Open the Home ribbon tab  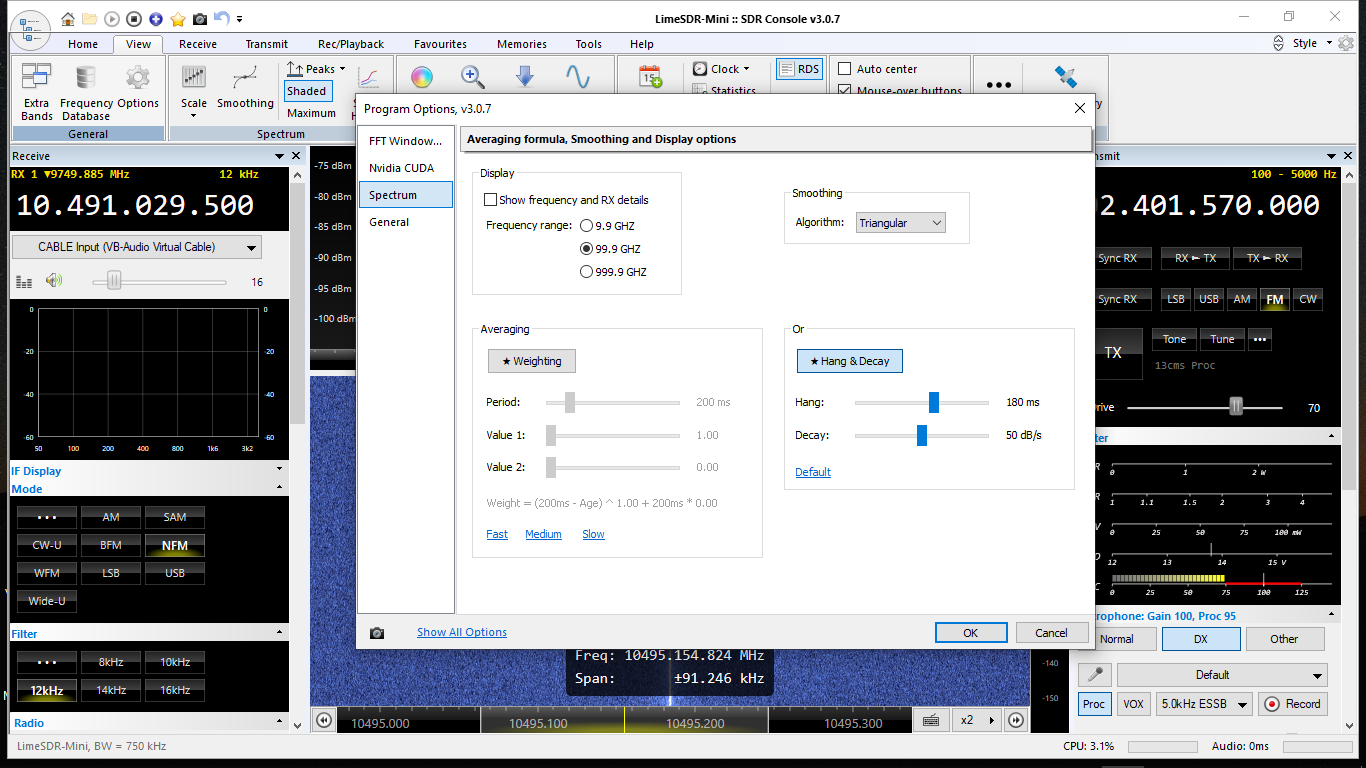coord(83,44)
